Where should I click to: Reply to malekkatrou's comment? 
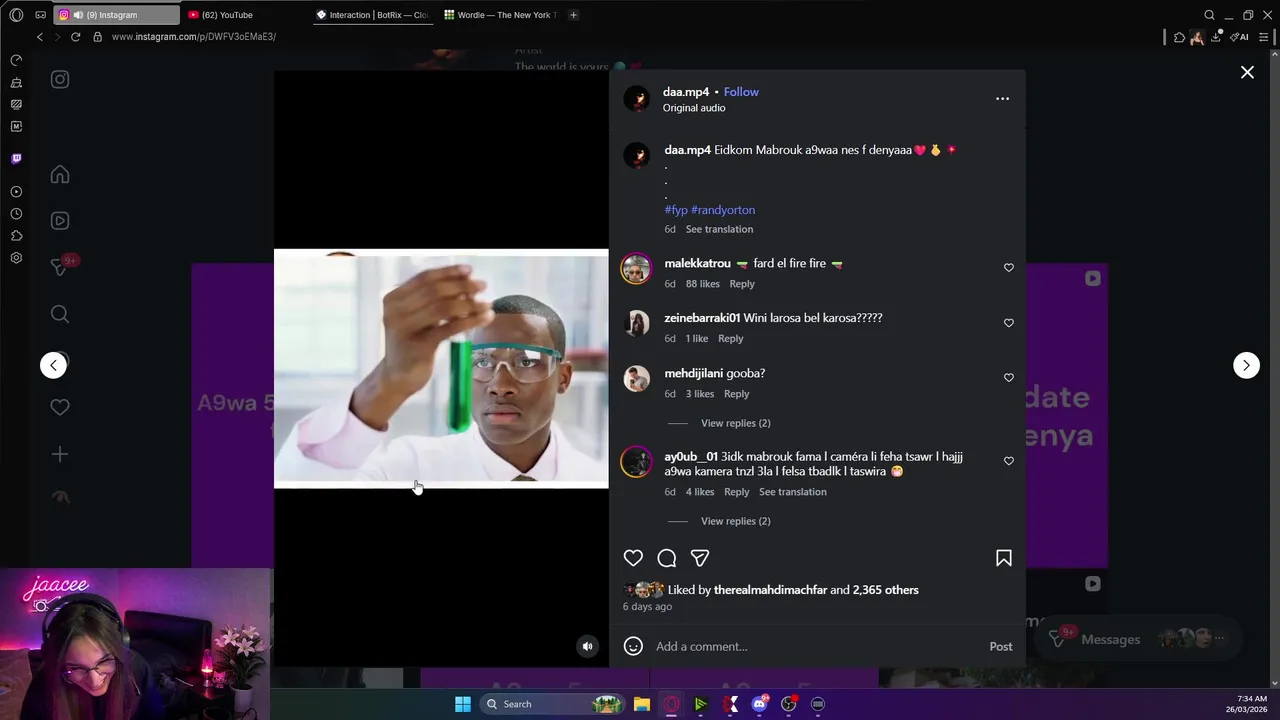click(742, 284)
